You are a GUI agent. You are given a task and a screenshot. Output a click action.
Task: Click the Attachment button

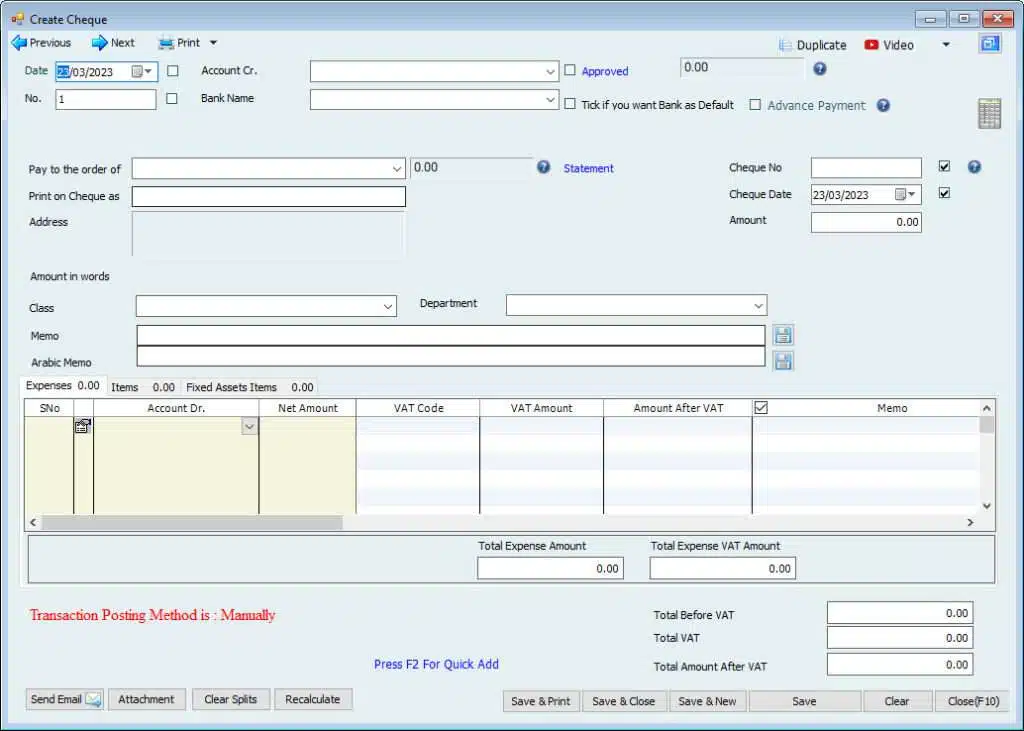(146, 699)
